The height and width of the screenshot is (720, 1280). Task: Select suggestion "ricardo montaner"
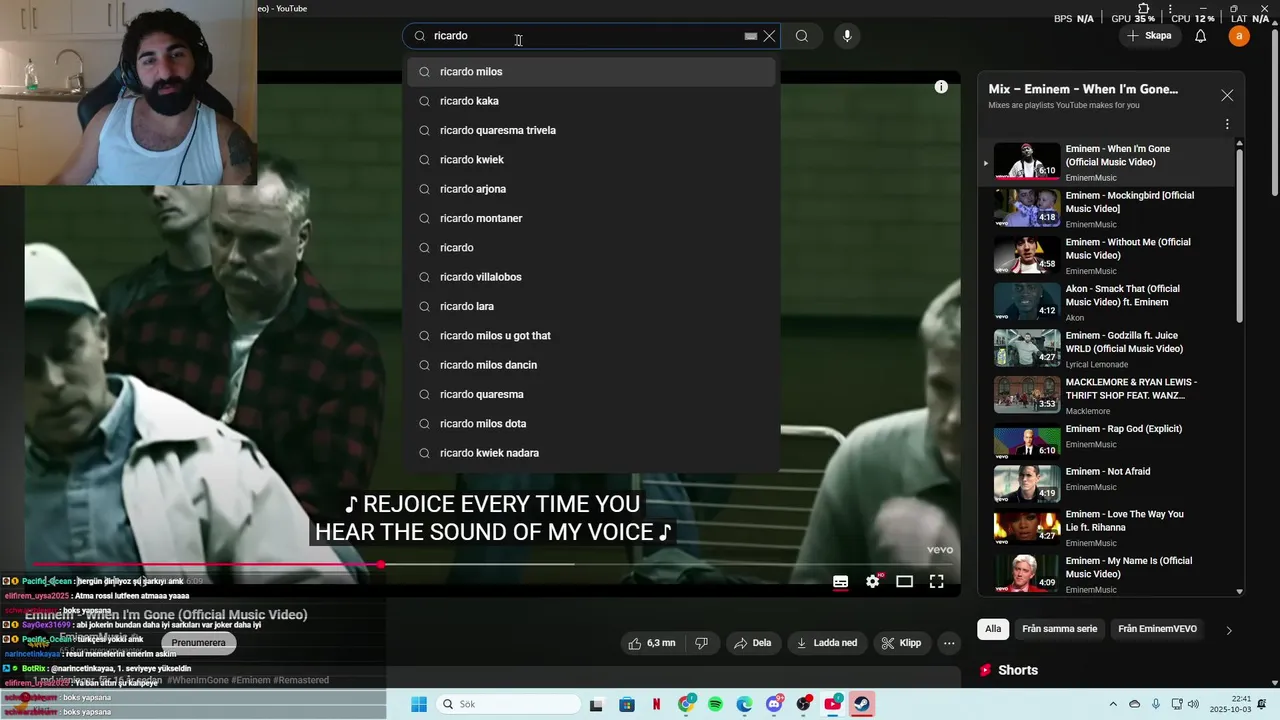pos(591,218)
